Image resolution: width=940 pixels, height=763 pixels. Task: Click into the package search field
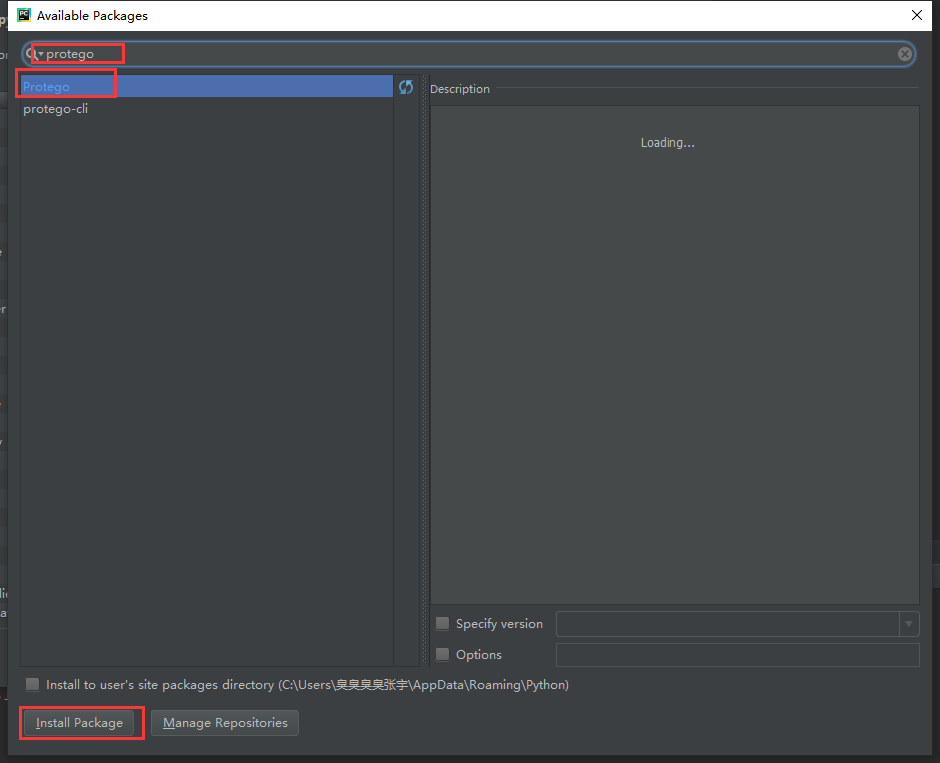(x=468, y=55)
